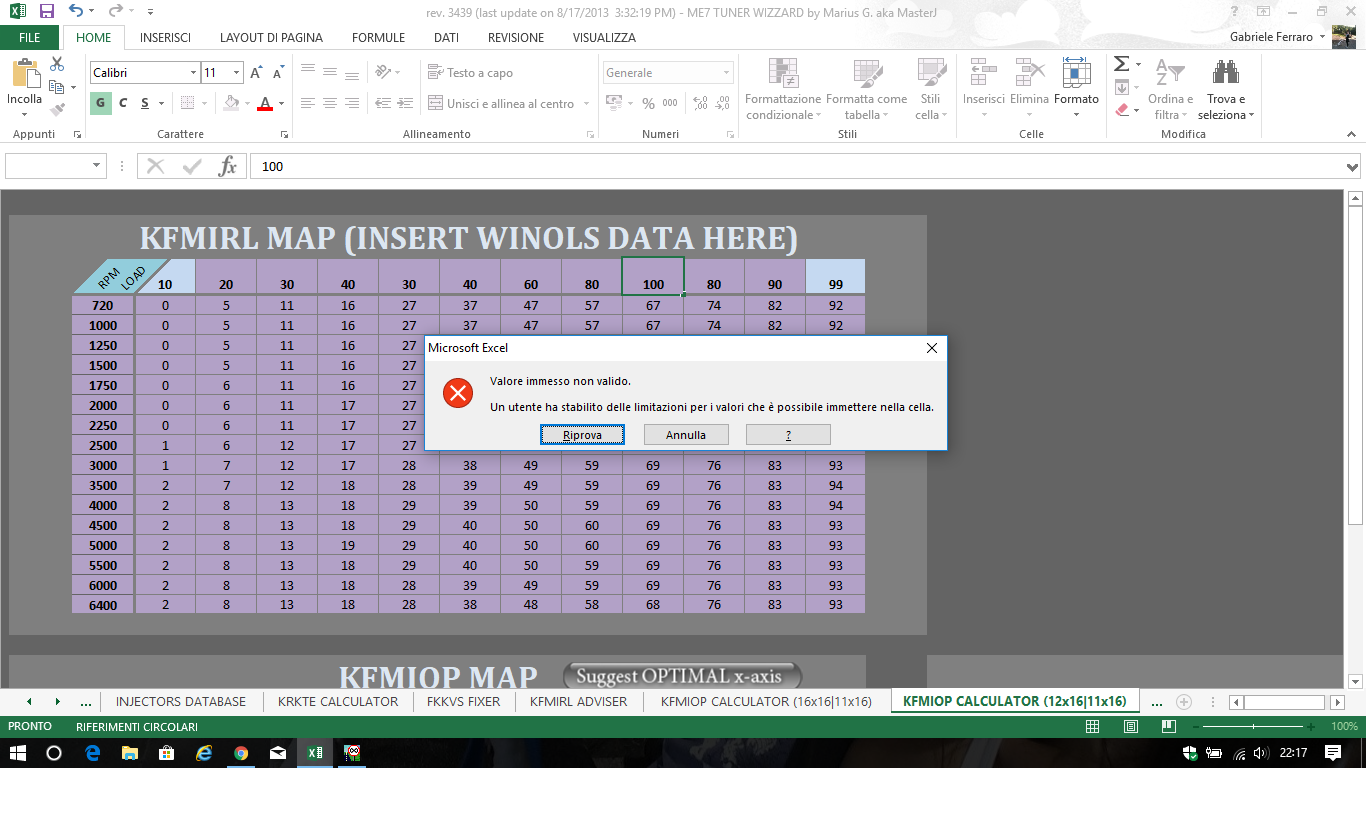Screen dimensions: 1366x833
Task: Switch to page layout view in status bar
Action: 1131,727
